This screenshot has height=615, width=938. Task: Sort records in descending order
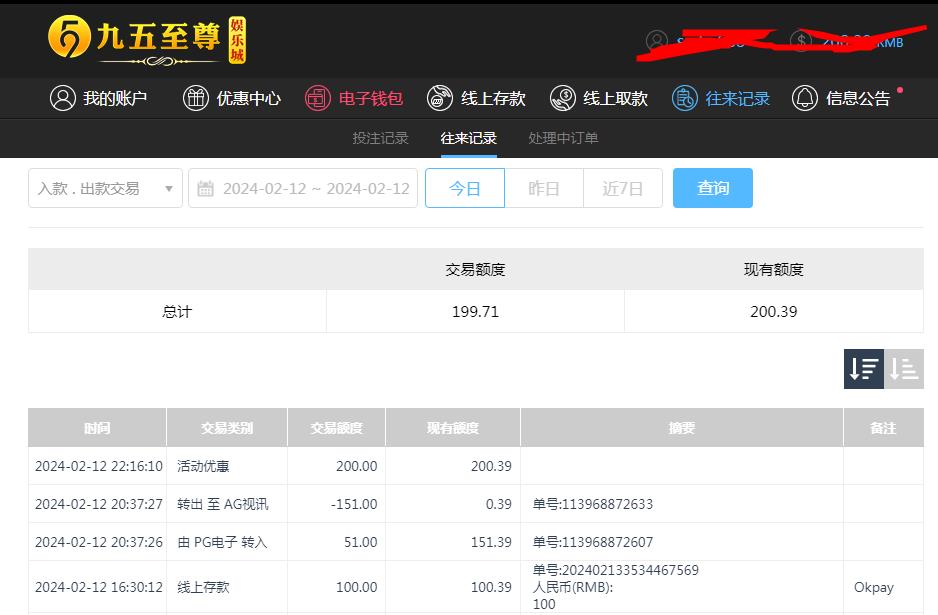(864, 369)
